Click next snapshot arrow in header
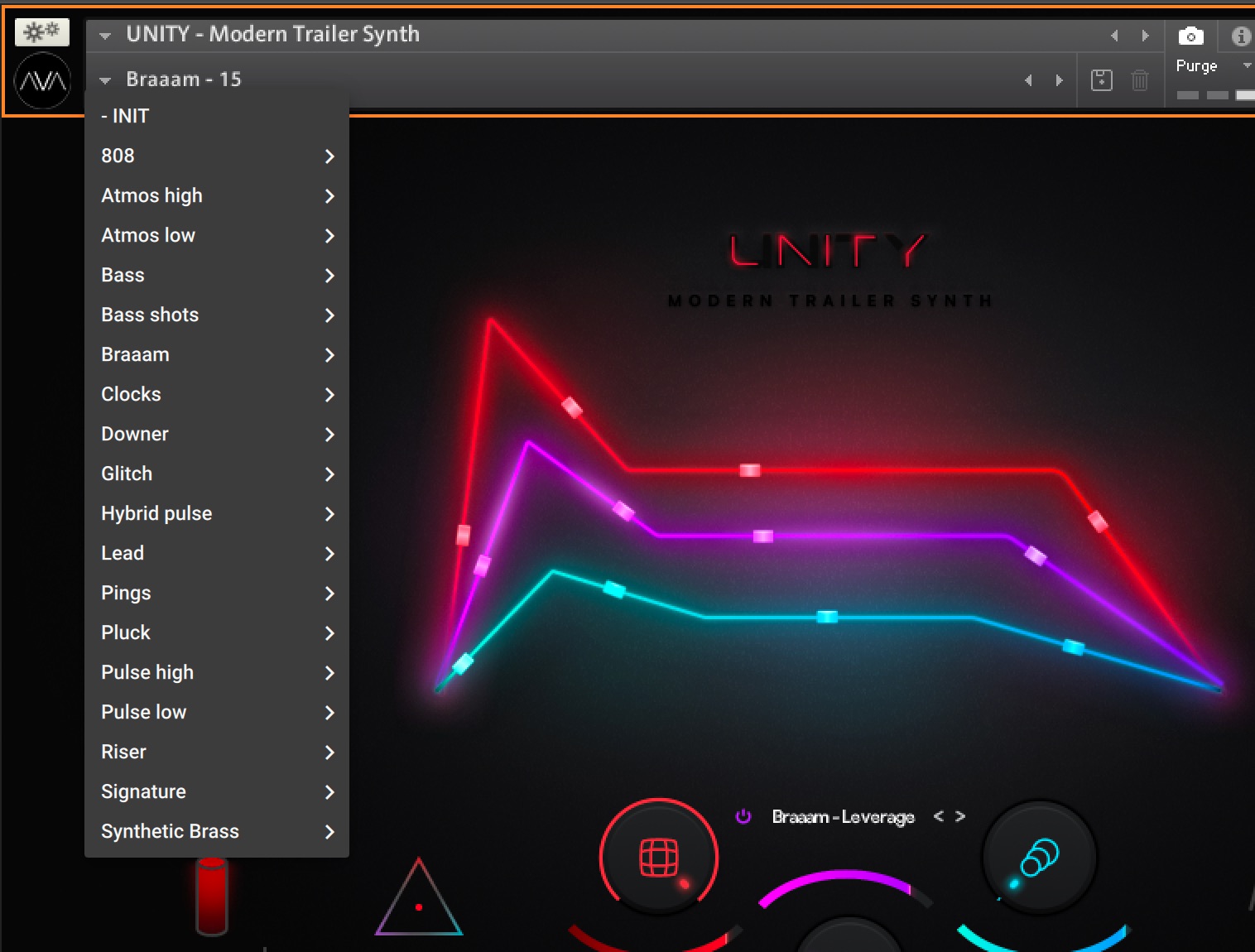The image size is (1255, 952). tap(1060, 79)
